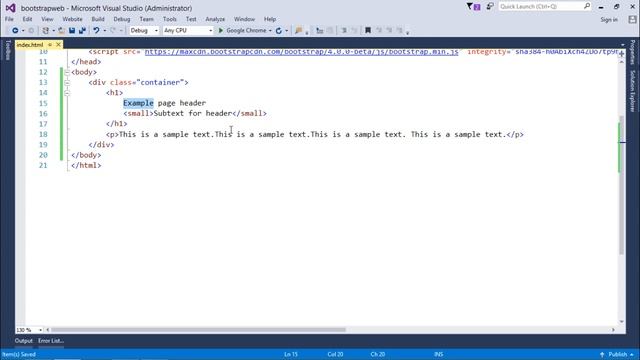Click the Save All icon
Image resolution: width=640 pixels, height=360 pixels.
82,31
